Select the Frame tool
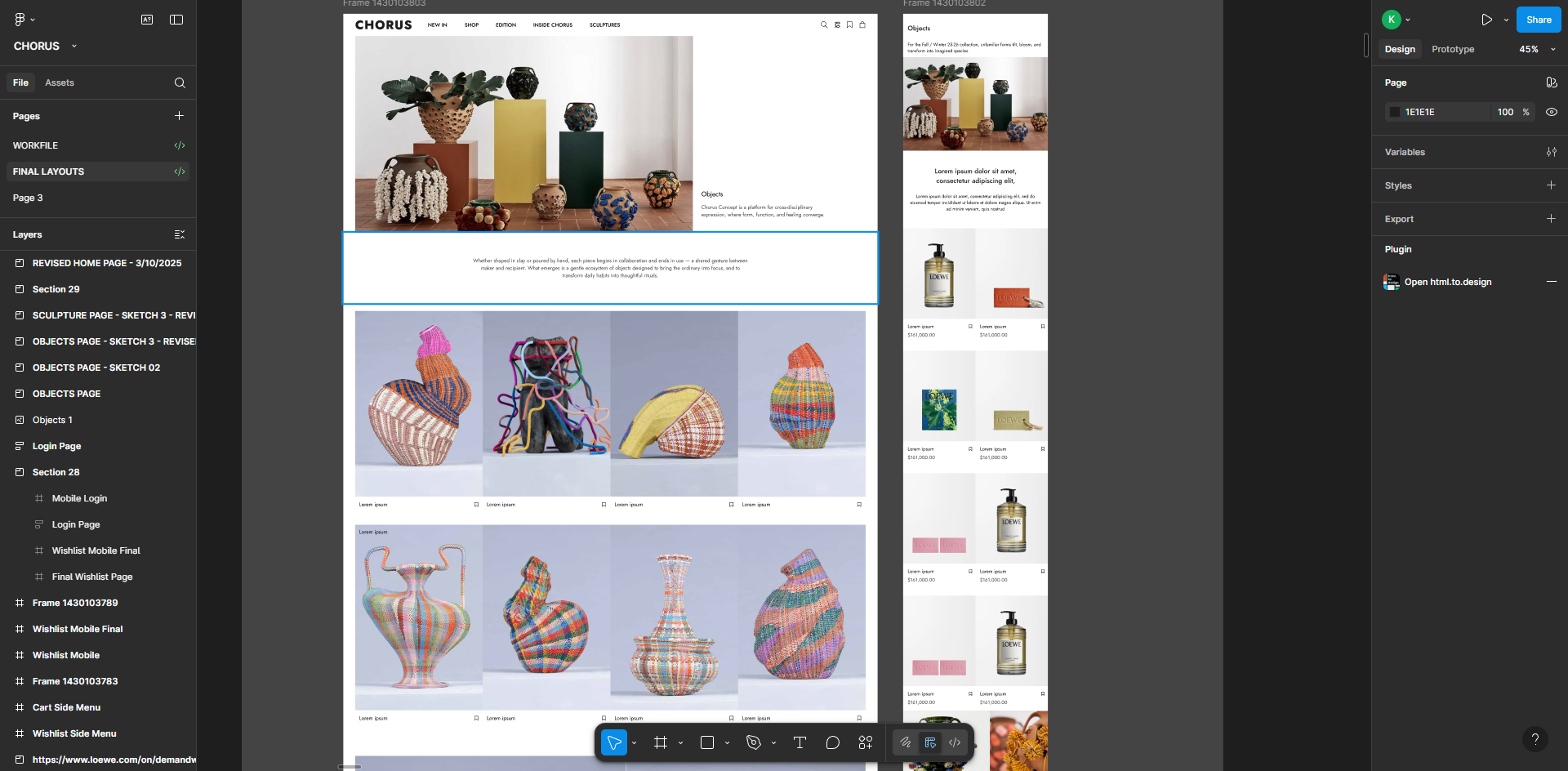The image size is (1568, 771). pos(661,742)
